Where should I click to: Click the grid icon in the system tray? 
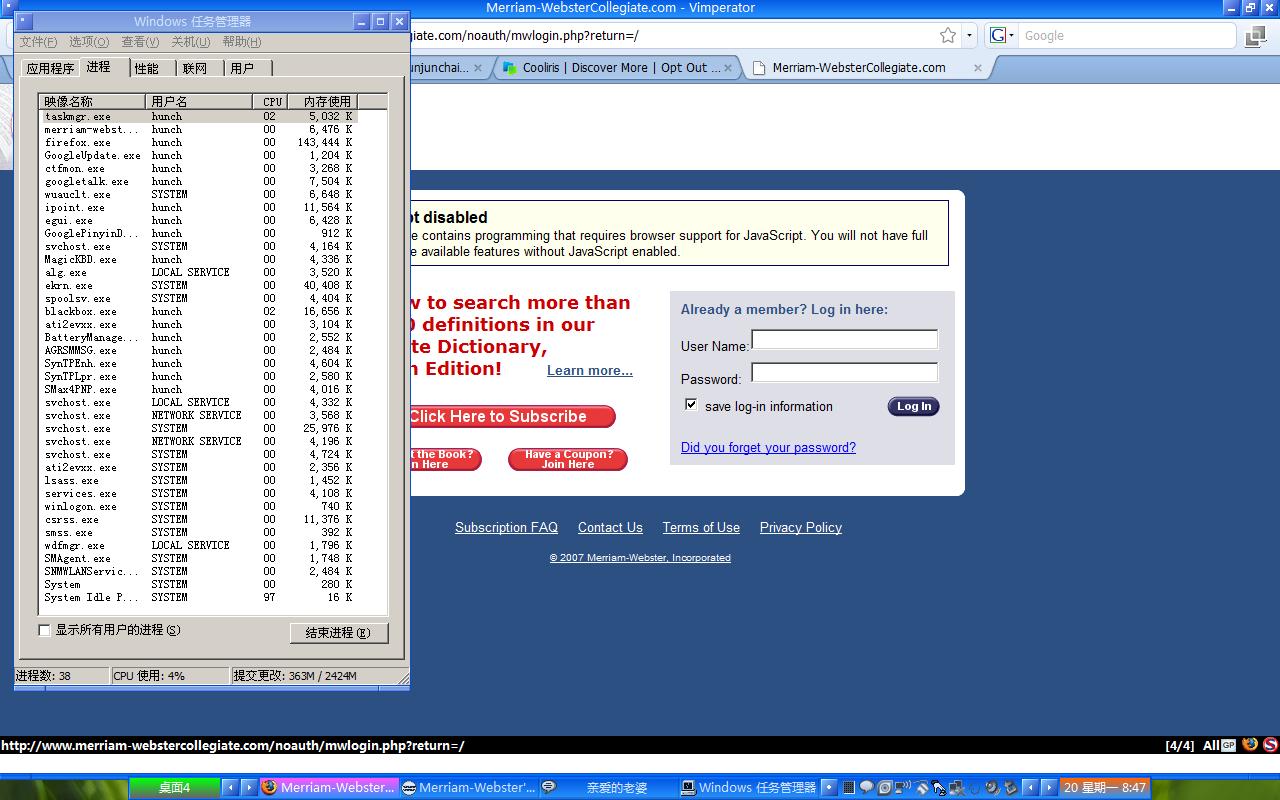pyautogui.click(x=849, y=788)
